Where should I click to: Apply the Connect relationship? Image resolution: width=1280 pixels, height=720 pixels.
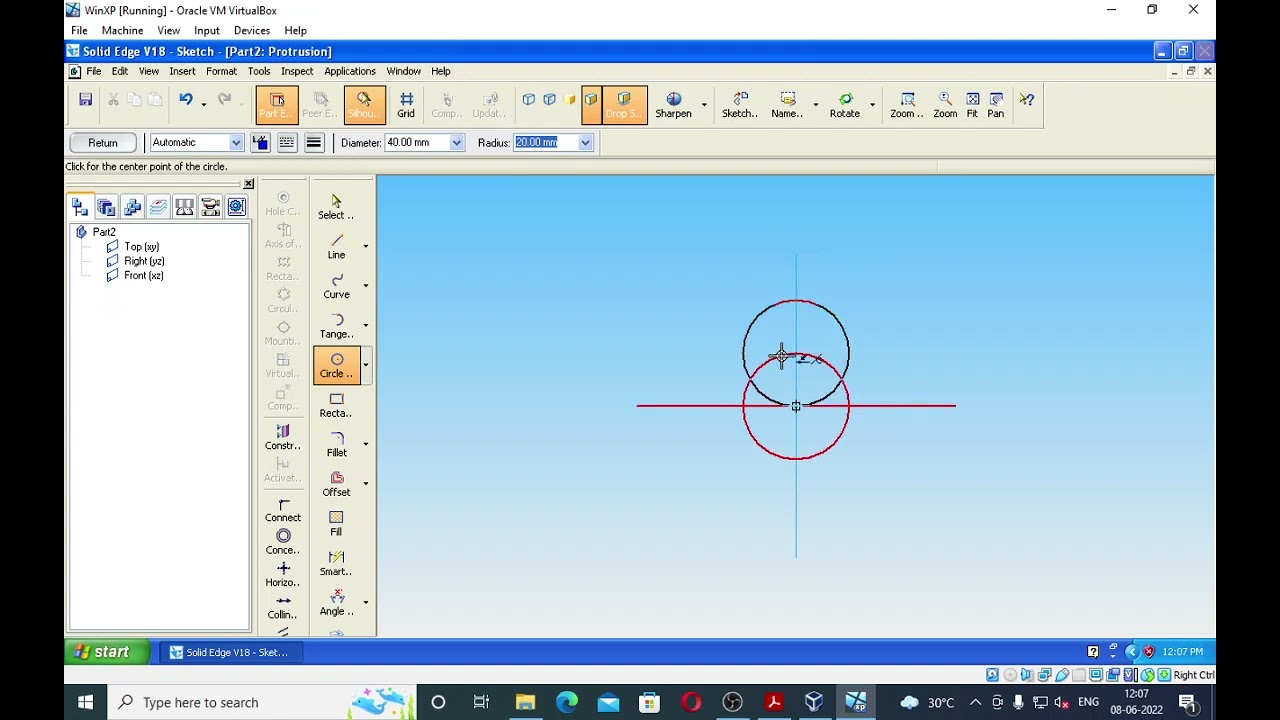(x=283, y=510)
